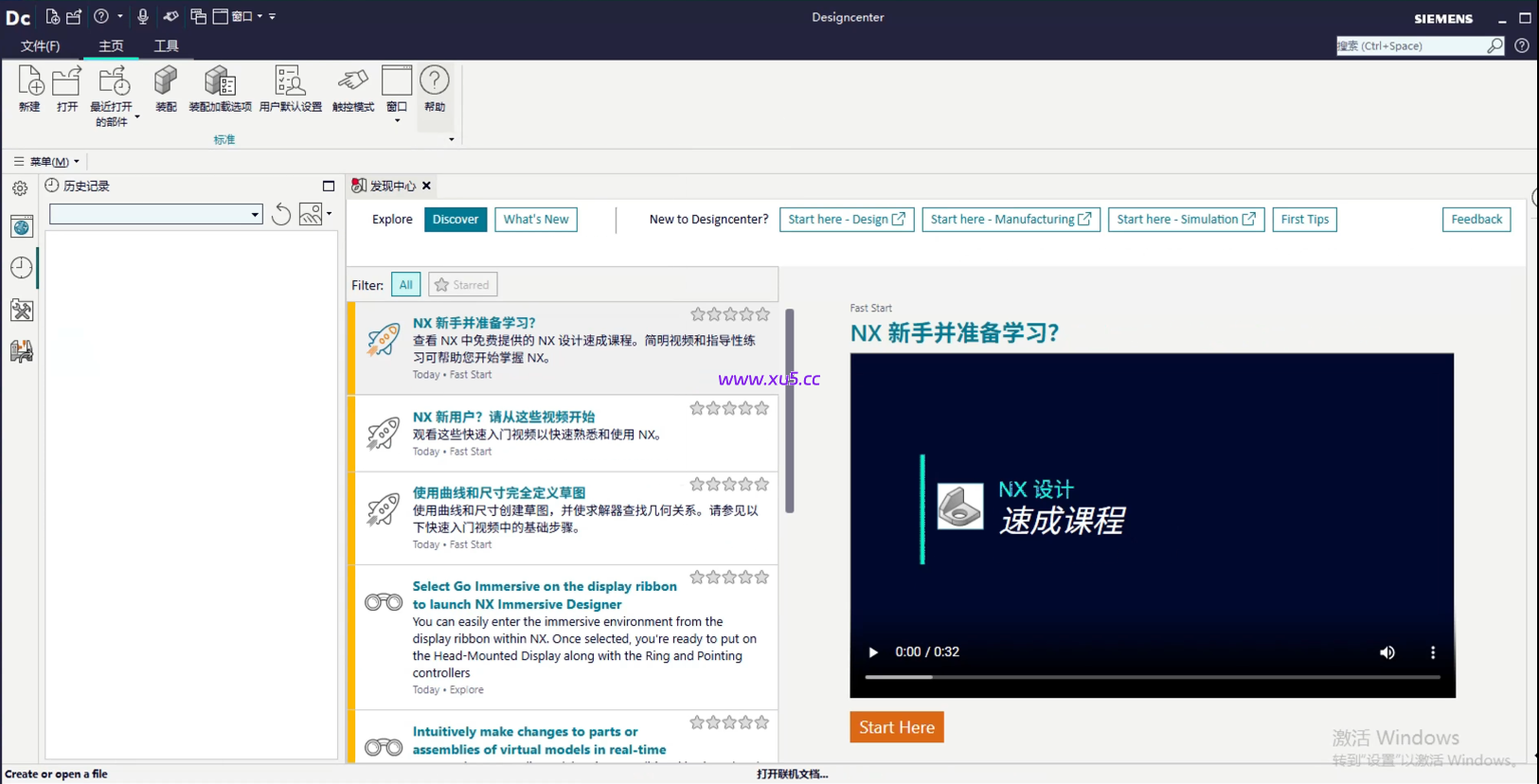
Task: Enable 触控模式 touch mode
Action: [352, 83]
